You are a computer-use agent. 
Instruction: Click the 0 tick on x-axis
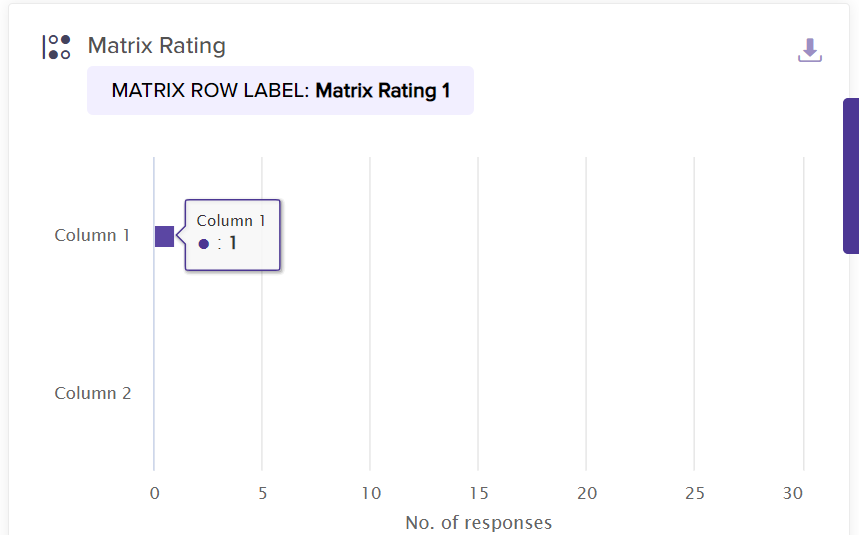tap(154, 493)
